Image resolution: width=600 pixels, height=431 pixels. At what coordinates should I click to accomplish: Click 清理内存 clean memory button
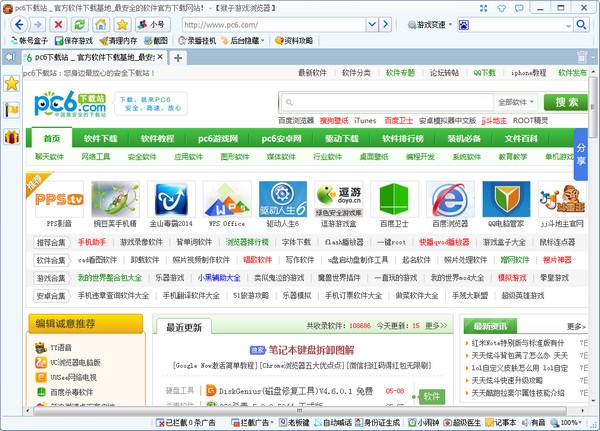tap(118, 41)
